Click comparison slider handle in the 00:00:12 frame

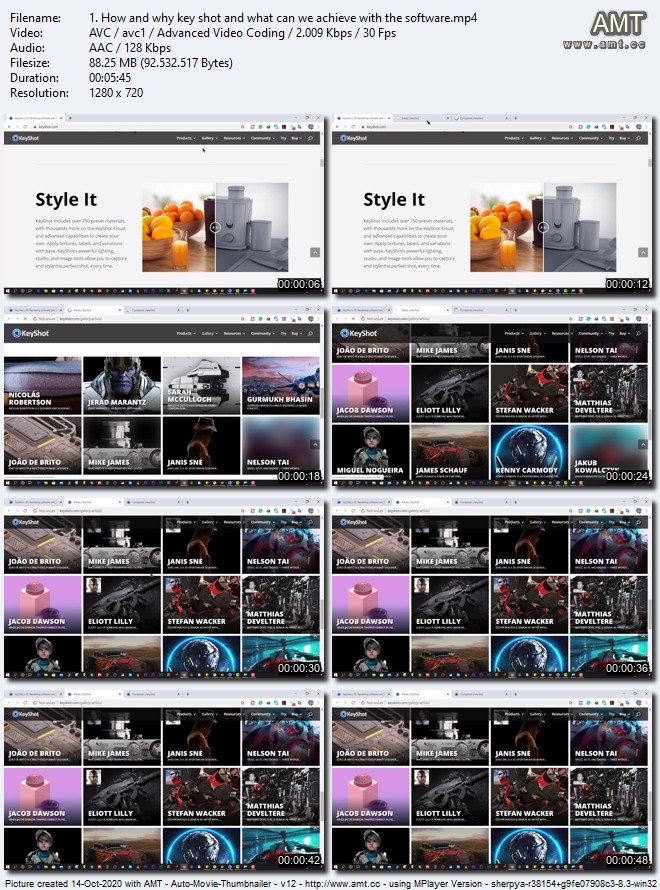543,227
